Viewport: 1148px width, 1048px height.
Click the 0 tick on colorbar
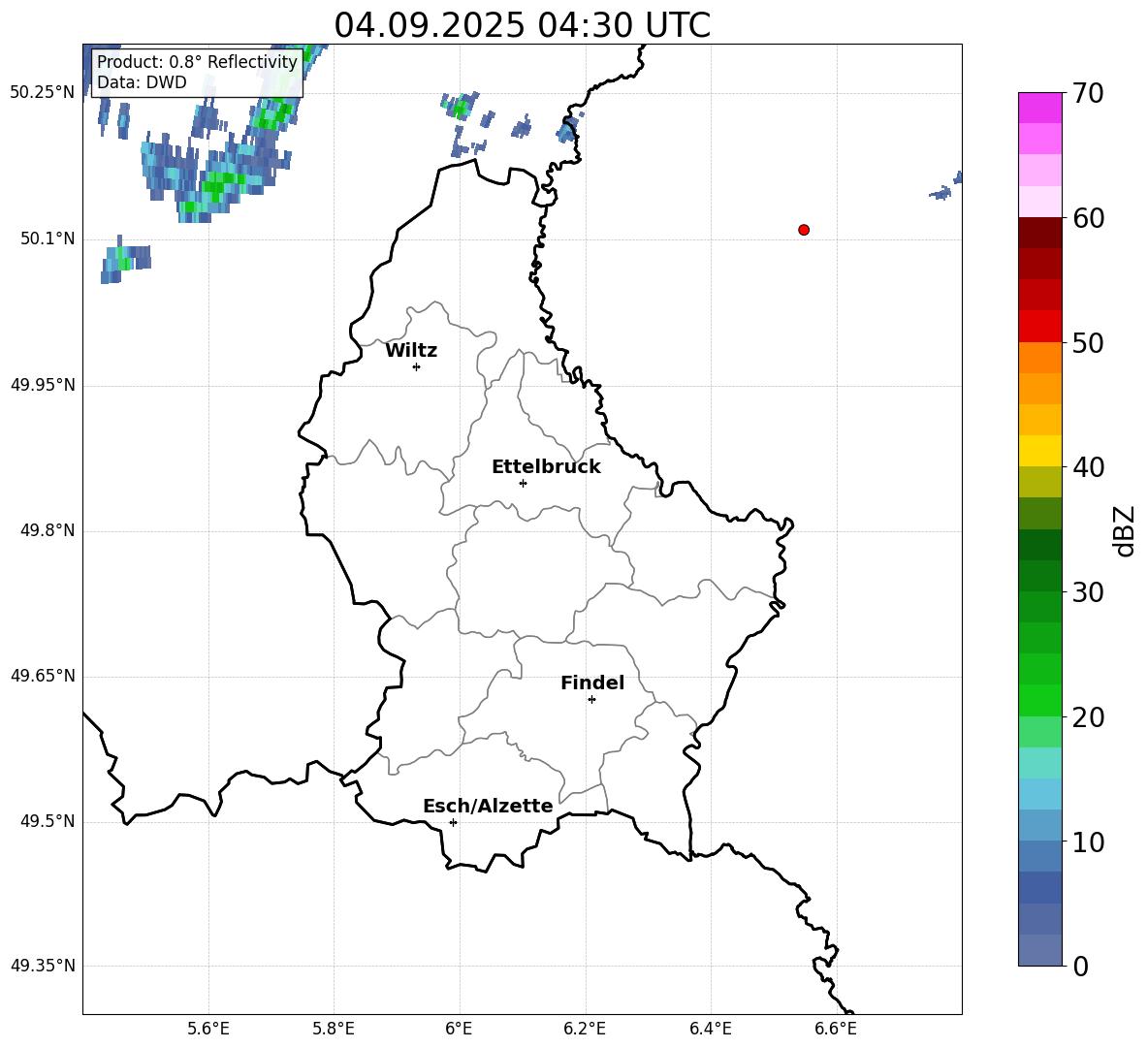pos(1081,966)
